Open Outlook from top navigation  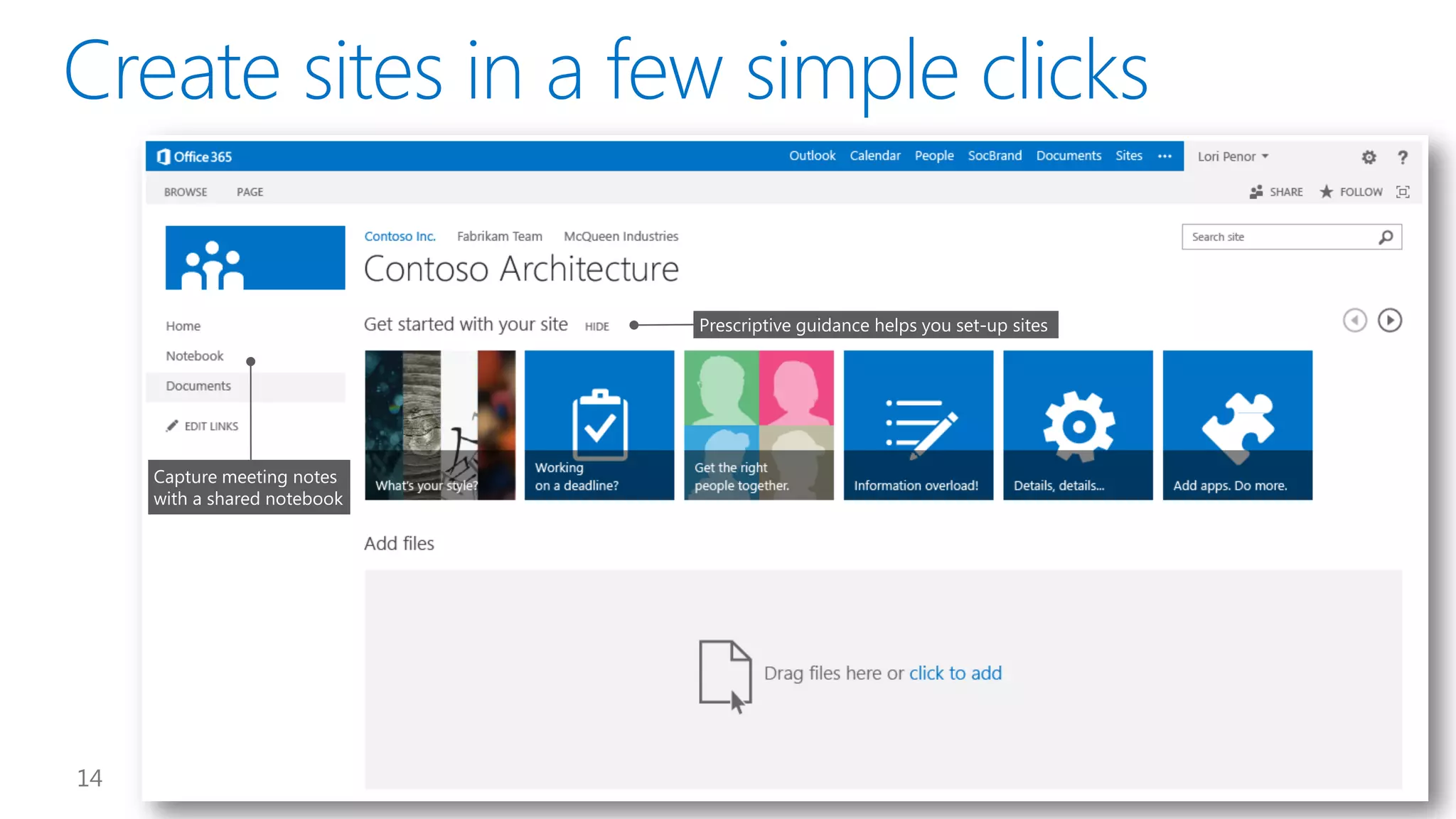pyautogui.click(x=812, y=156)
